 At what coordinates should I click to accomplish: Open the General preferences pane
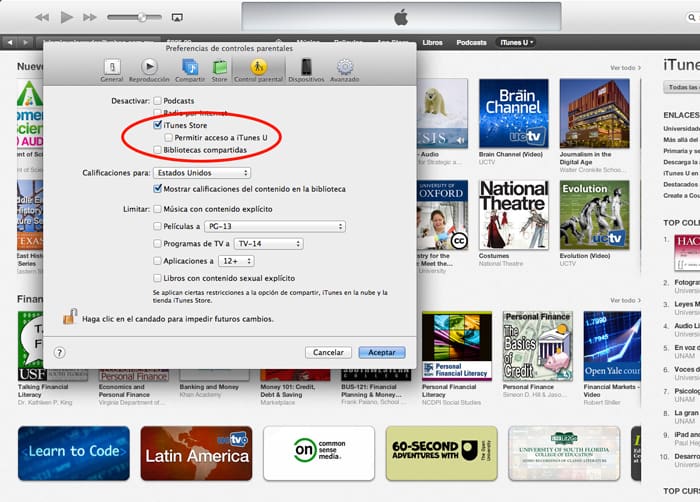point(112,71)
